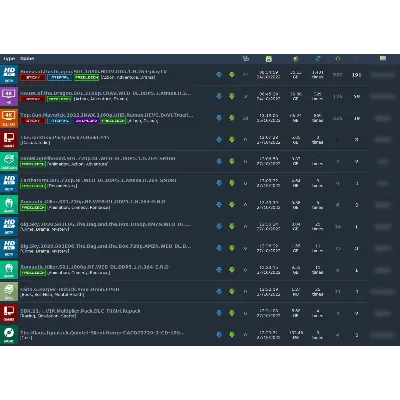Open the Big Sky S03E06 1080p torrent link
The image size is (400, 400).
tap(105, 224)
